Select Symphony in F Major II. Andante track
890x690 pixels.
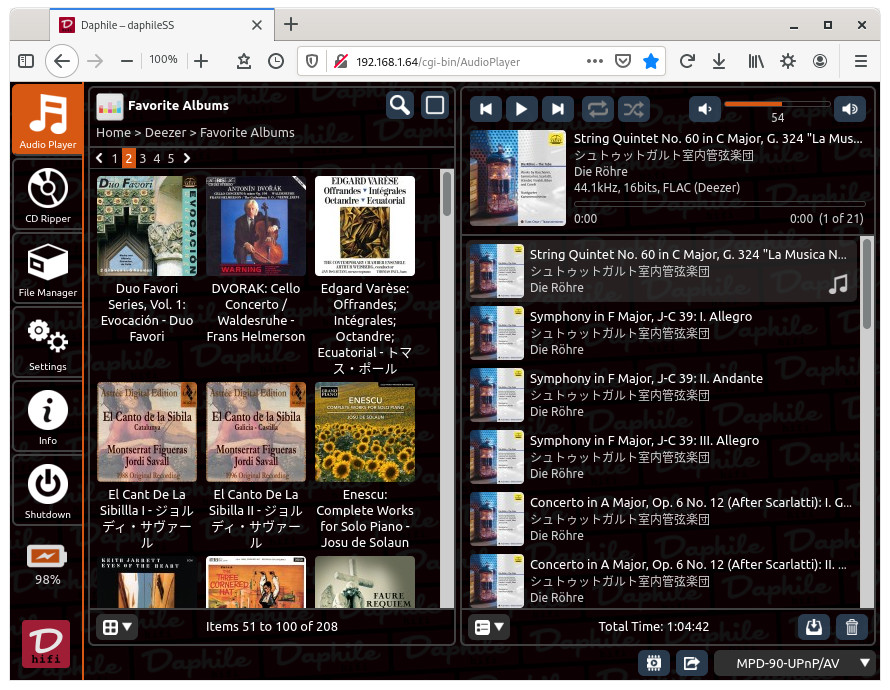click(661, 394)
